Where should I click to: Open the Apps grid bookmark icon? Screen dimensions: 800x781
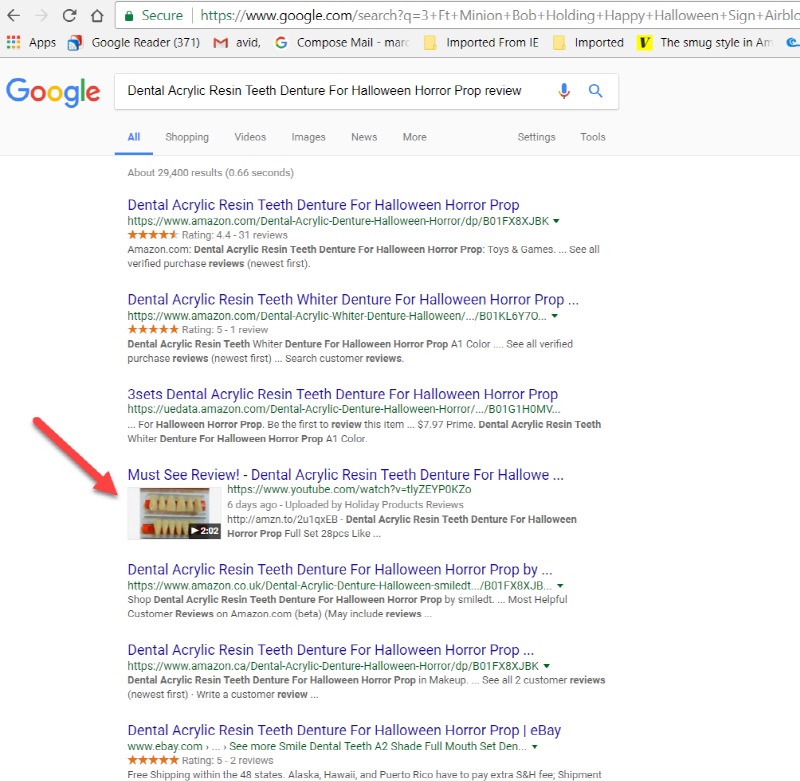point(13,42)
